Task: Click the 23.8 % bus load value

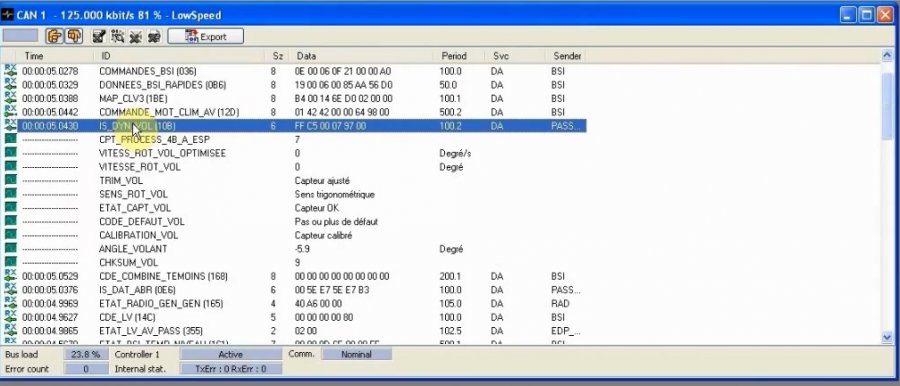Action: tap(86, 354)
